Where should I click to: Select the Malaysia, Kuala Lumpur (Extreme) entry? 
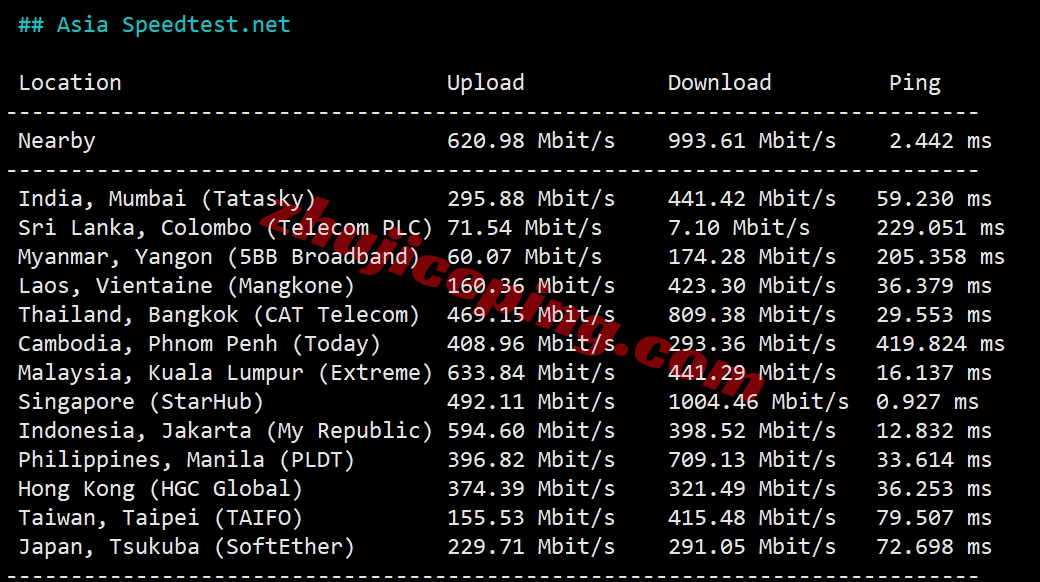[x=225, y=373]
